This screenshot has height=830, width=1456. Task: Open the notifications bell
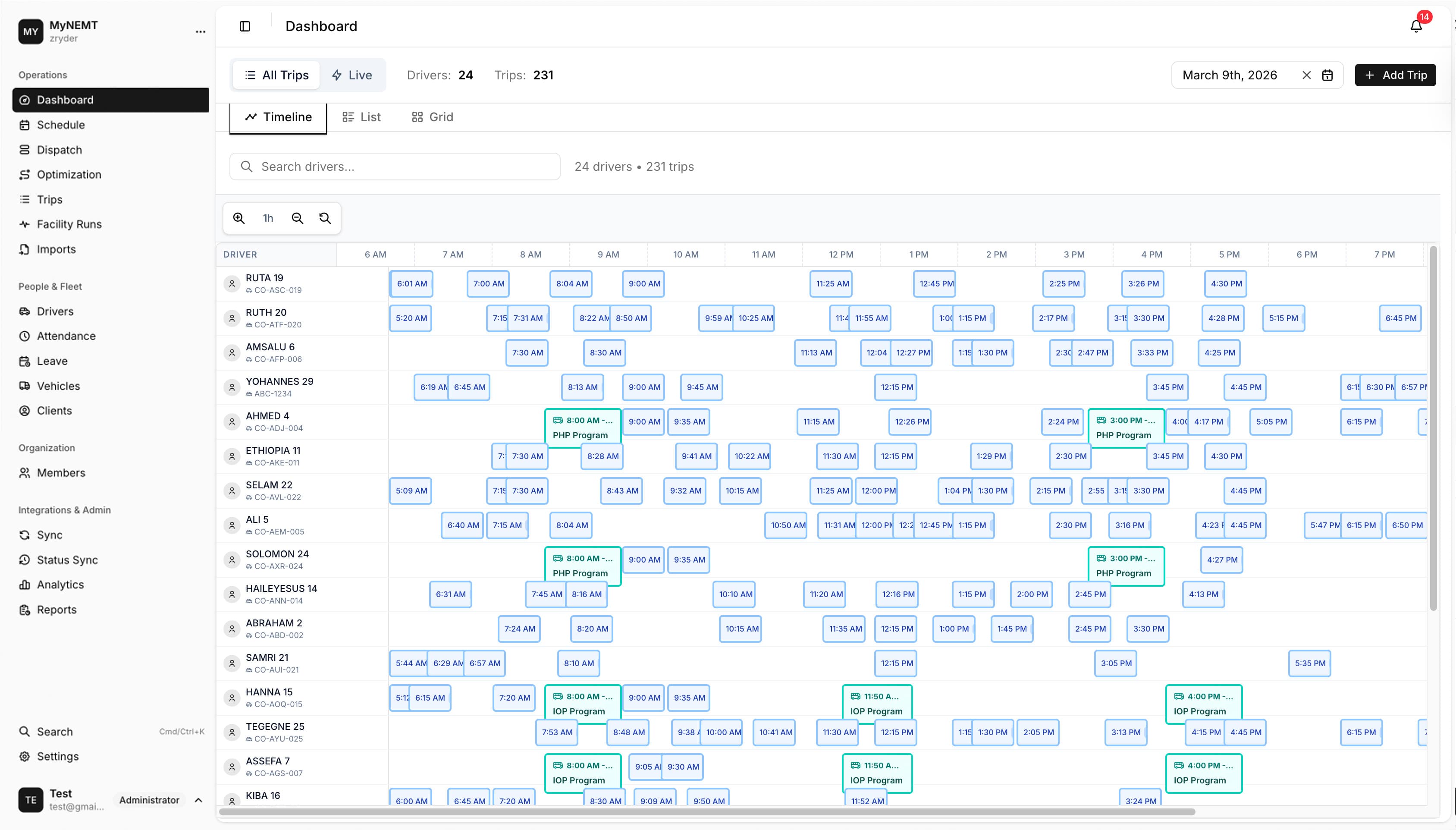[x=1415, y=26]
